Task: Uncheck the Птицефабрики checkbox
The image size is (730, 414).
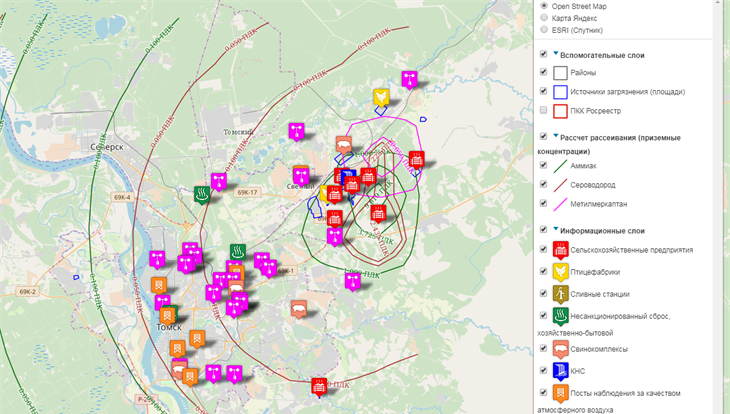Action: tap(543, 271)
